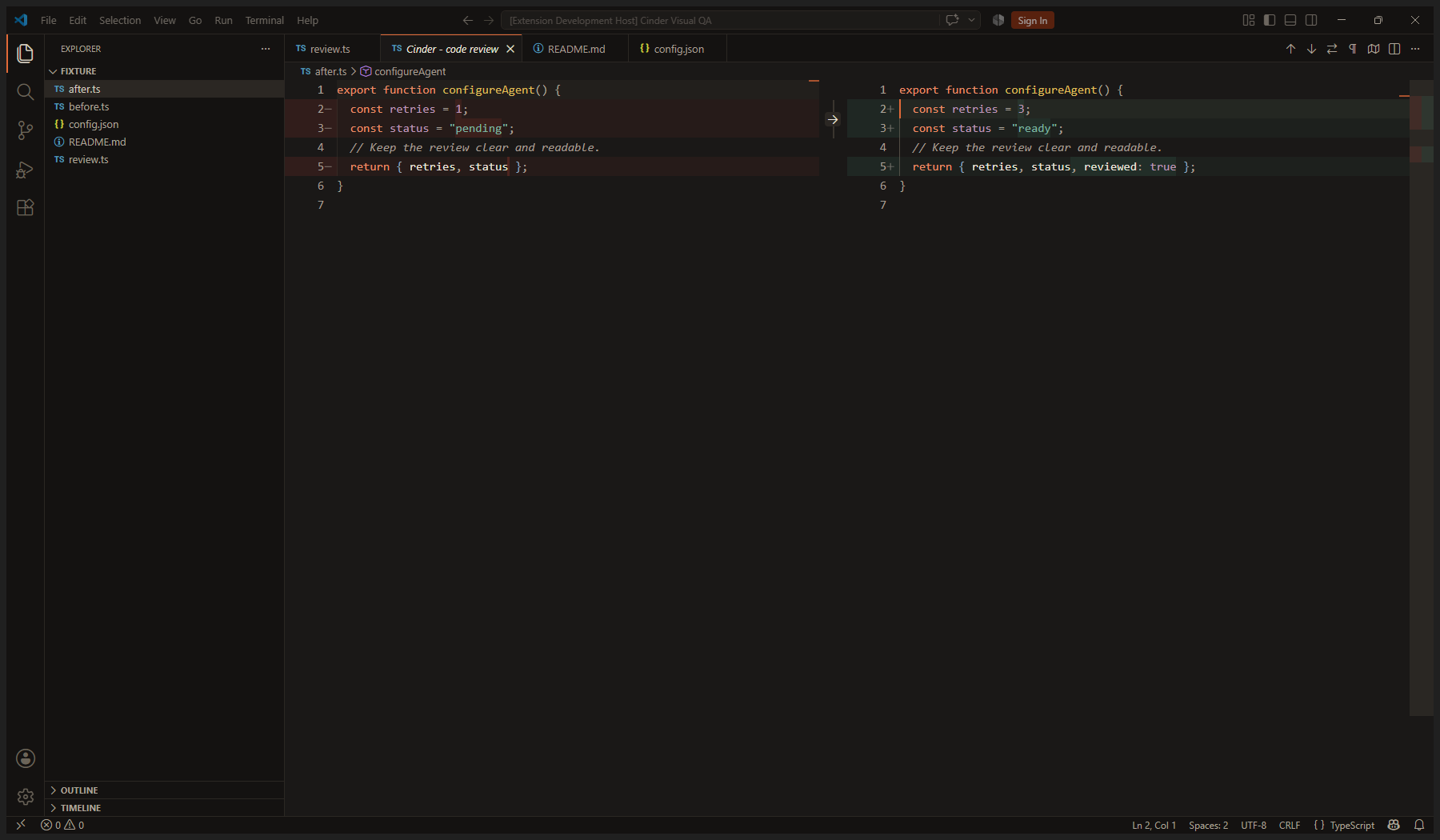Viewport: 1440px width, 840px height.
Task: Toggle inline view with split icon
Action: tap(1394, 49)
